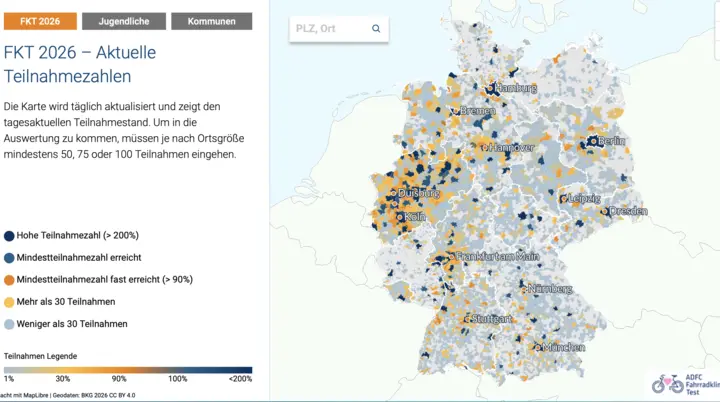The width and height of the screenshot is (720, 402).
Task: Click the Bremen city marker
Action: coord(456,111)
